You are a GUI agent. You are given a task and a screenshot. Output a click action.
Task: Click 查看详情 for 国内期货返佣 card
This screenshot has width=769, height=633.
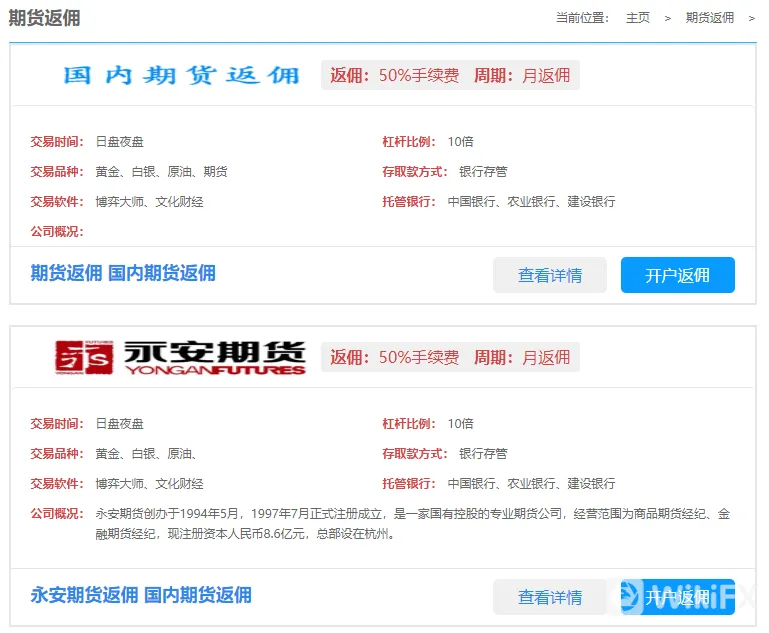coord(550,275)
